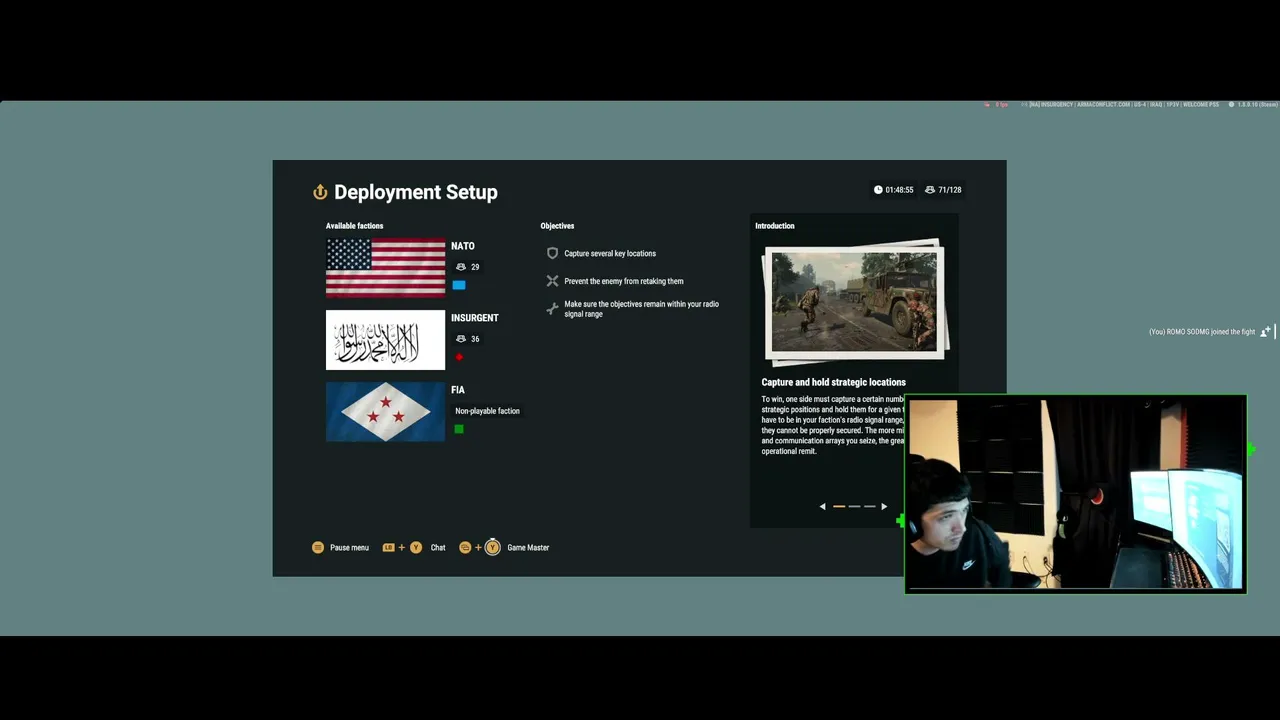The width and height of the screenshot is (1280, 720).
Task: Click the ROMO SODMG joined the fight notification
Action: 1202,332
